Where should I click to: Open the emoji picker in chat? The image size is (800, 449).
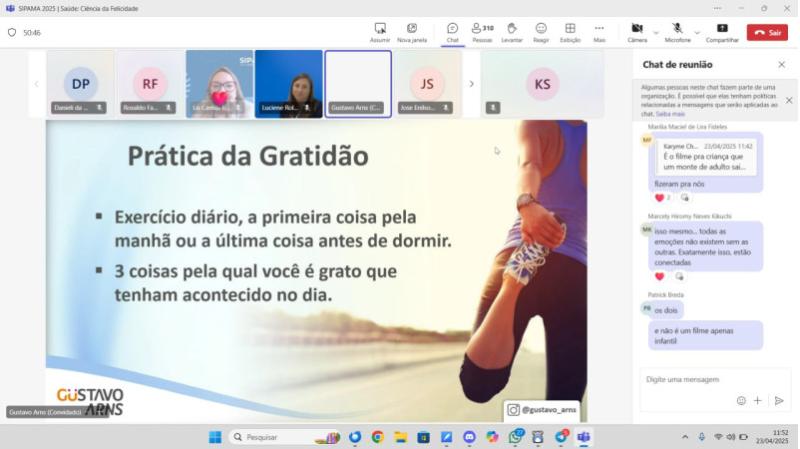point(741,401)
